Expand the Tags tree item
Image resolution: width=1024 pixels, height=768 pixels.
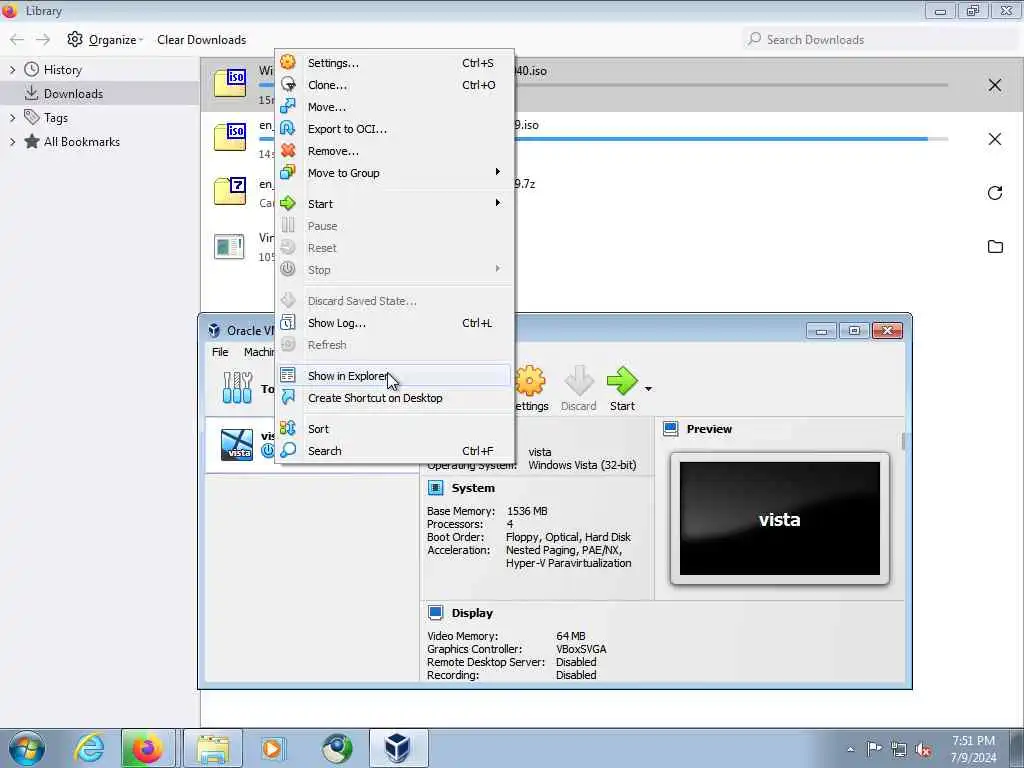(x=12, y=118)
